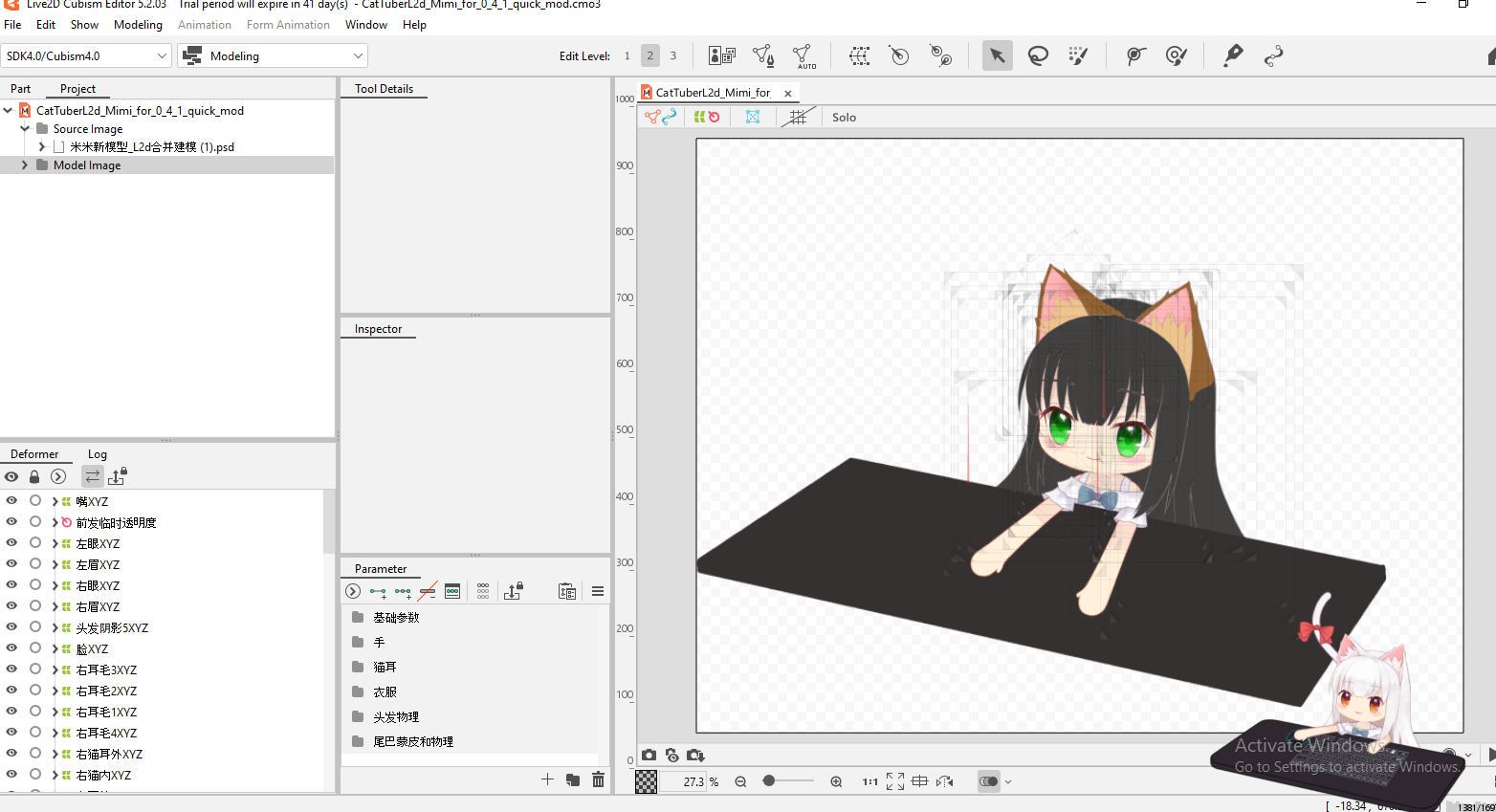Toggle Solo display mode

844,118
